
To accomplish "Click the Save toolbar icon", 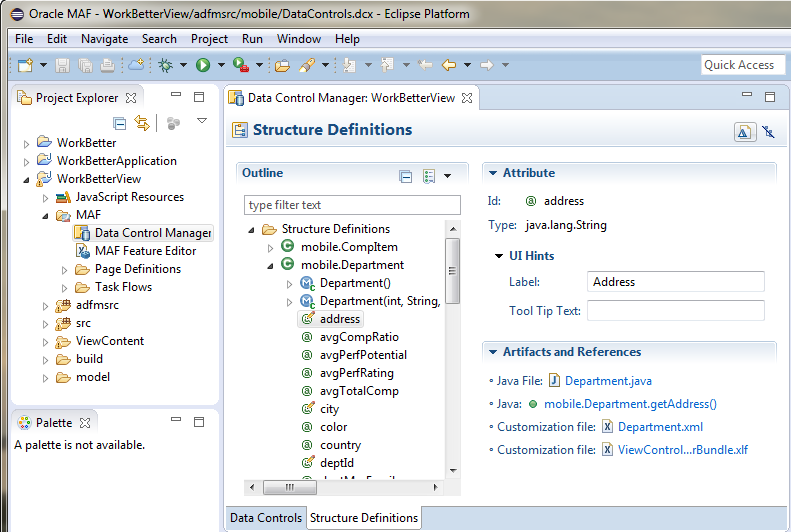I will coord(62,65).
